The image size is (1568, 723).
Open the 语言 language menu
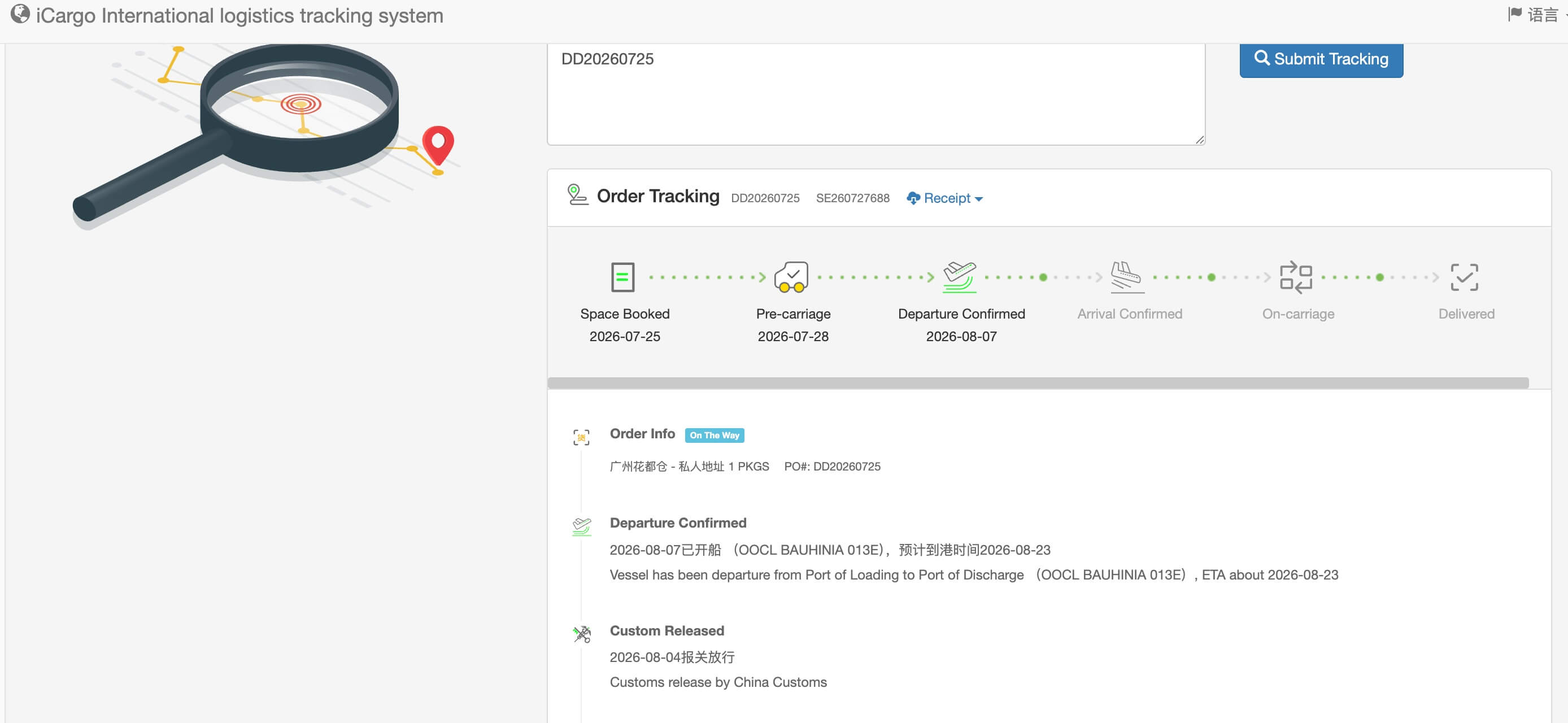tap(1543, 15)
